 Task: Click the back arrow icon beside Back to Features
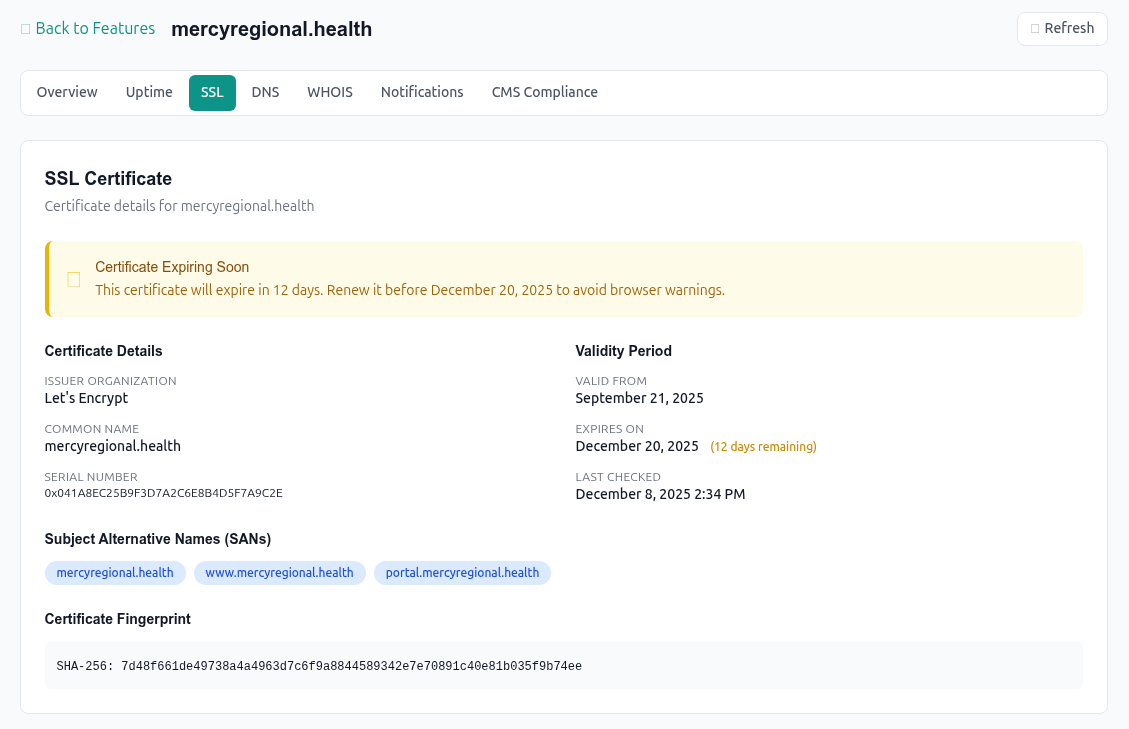click(x=25, y=28)
